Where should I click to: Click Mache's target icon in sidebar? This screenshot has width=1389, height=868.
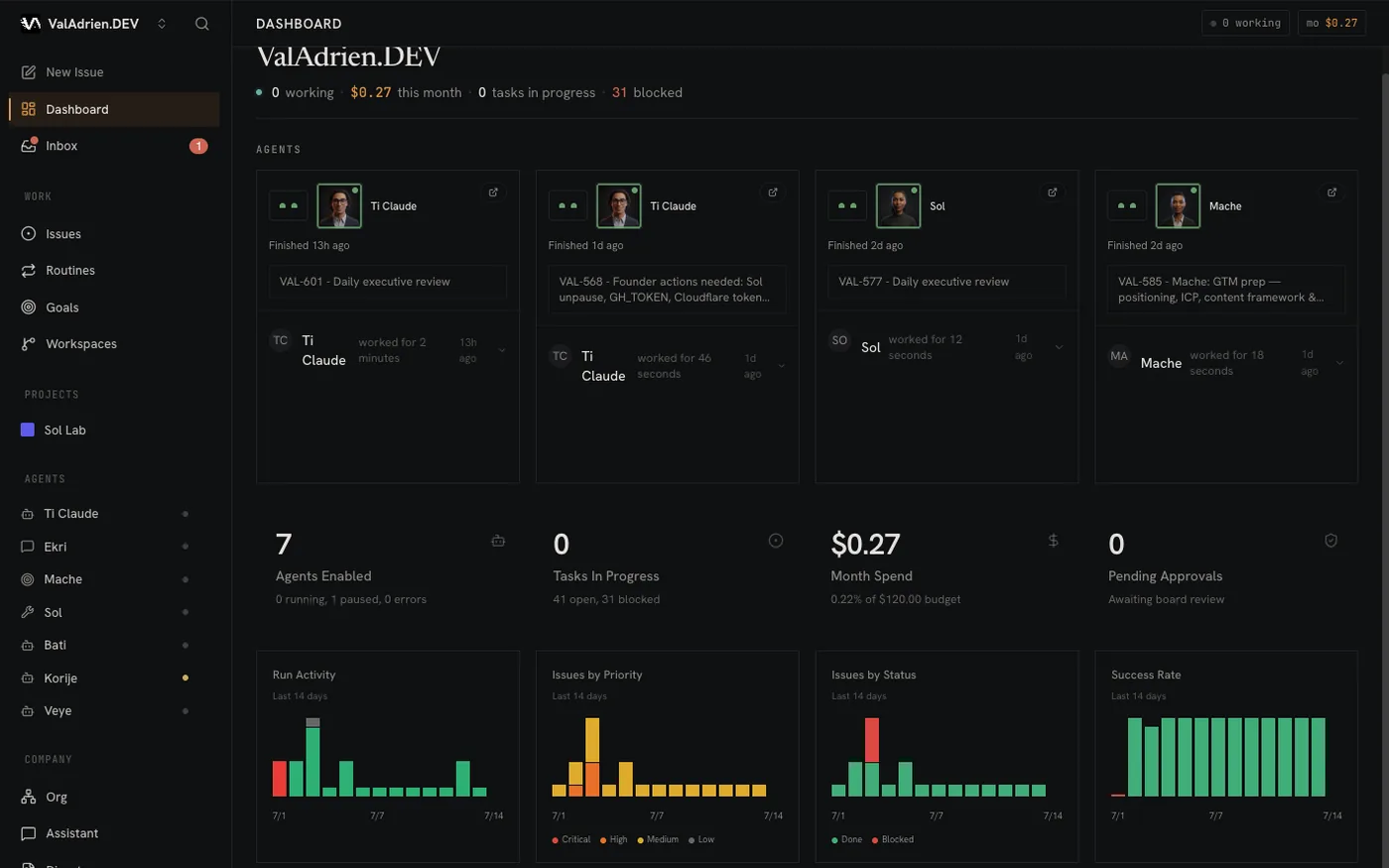point(28,579)
